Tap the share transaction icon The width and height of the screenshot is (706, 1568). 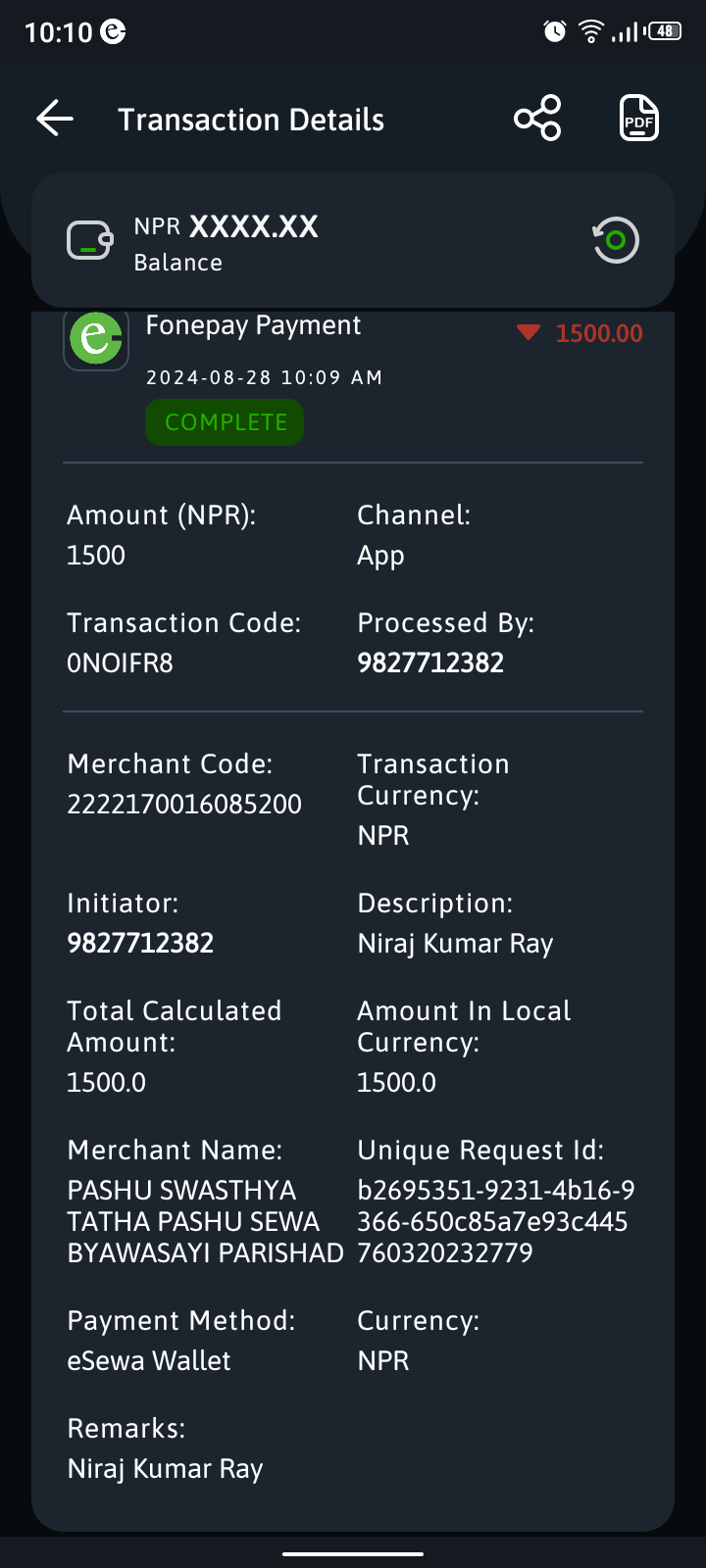[x=537, y=119]
